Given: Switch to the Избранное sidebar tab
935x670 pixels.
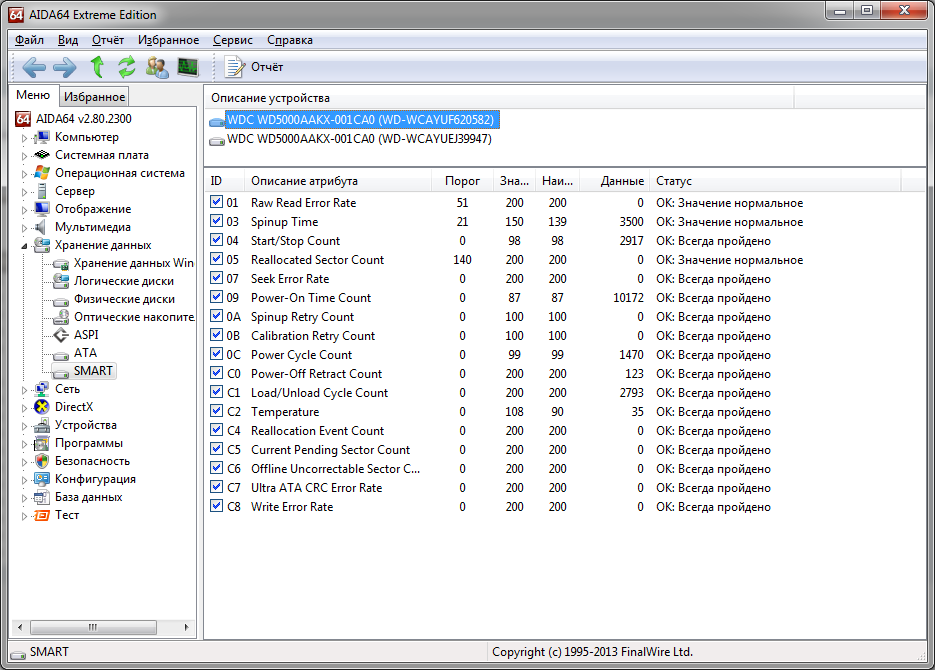Looking at the screenshot, I should pyautogui.click(x=94, y=97).
